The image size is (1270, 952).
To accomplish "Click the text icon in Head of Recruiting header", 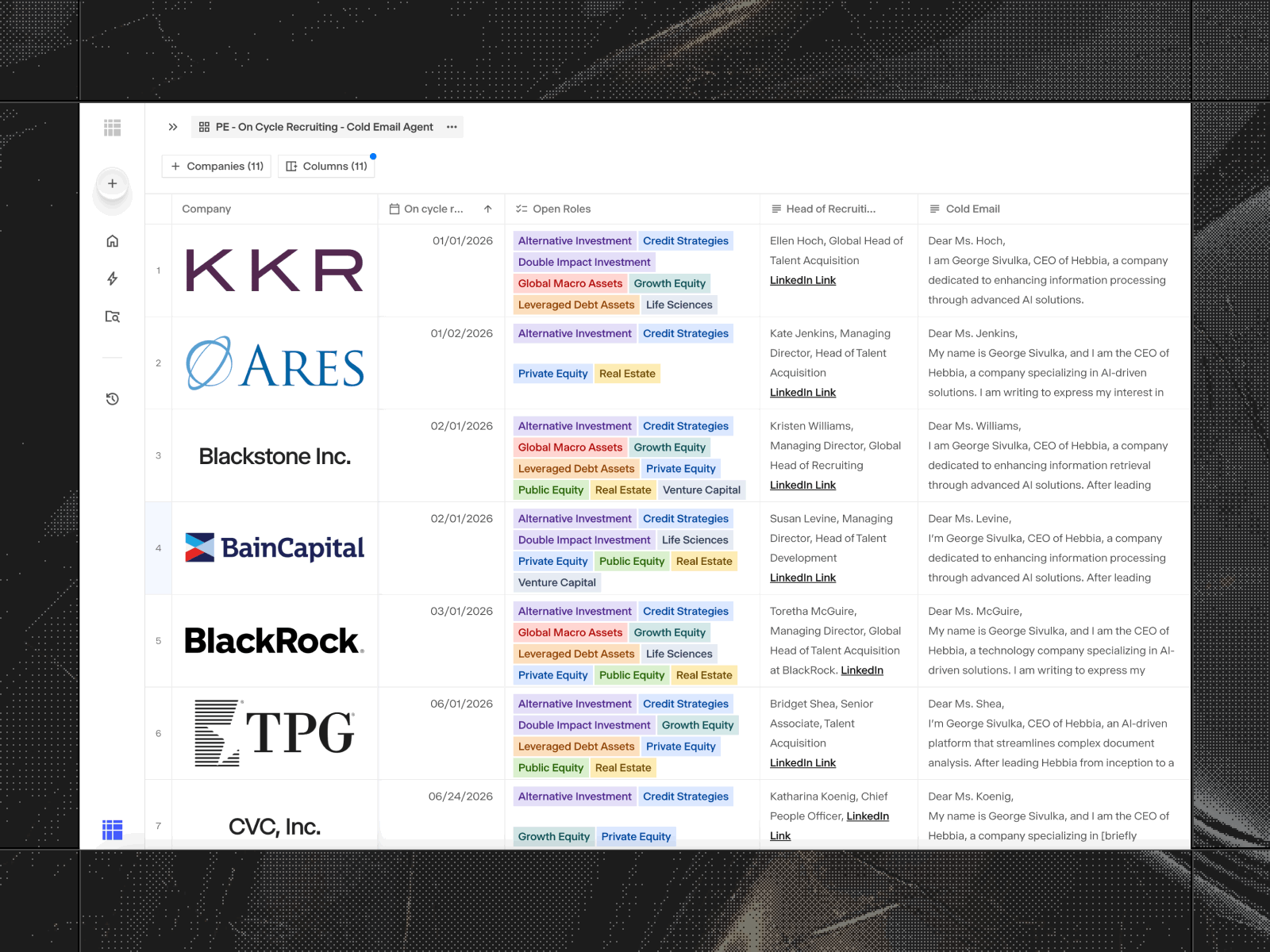I will pos(776,209).
